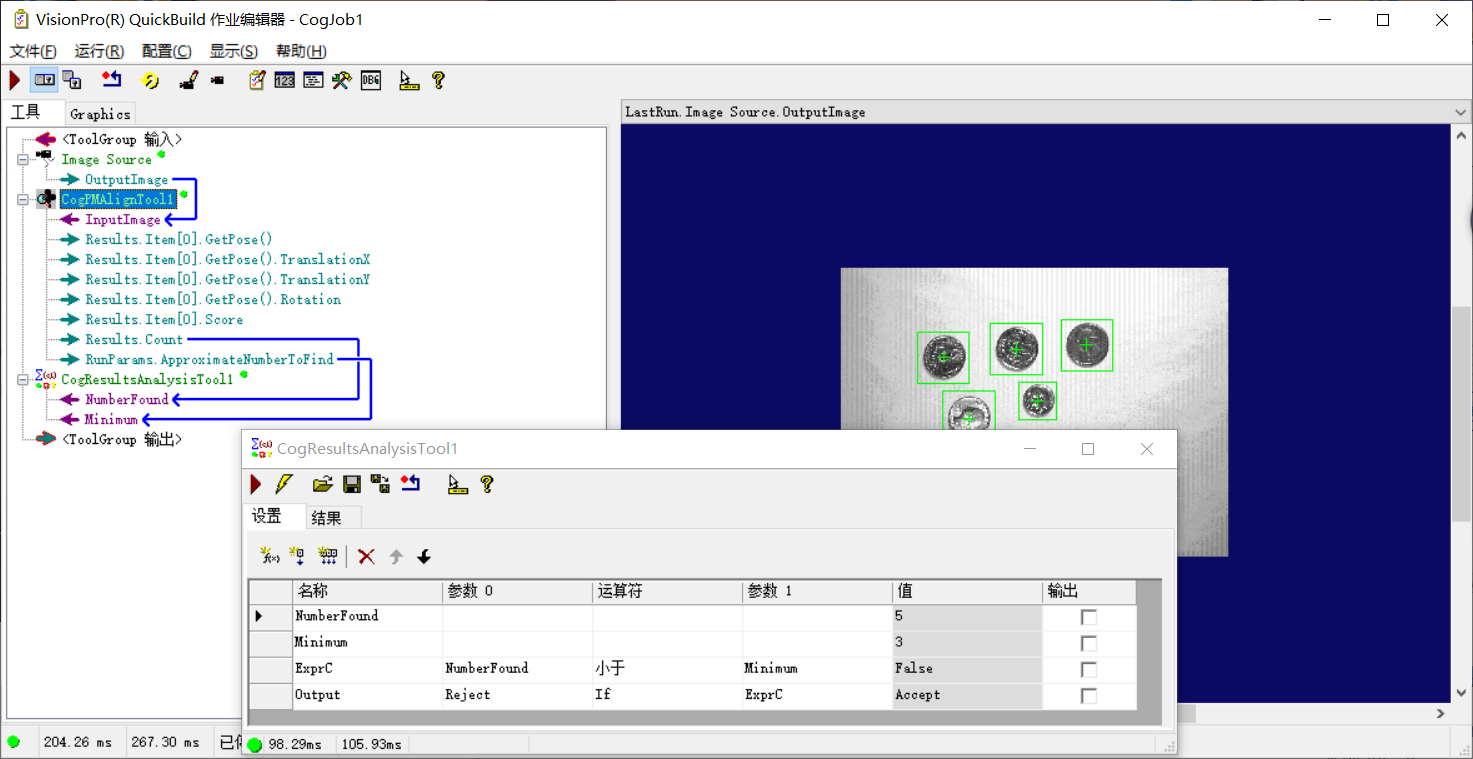The height and width of the screenshot is (759, 1473).
Task: Click the reset icon in the CogResultsAnalysisTool1 toolbar
Action: pos(410,485)
